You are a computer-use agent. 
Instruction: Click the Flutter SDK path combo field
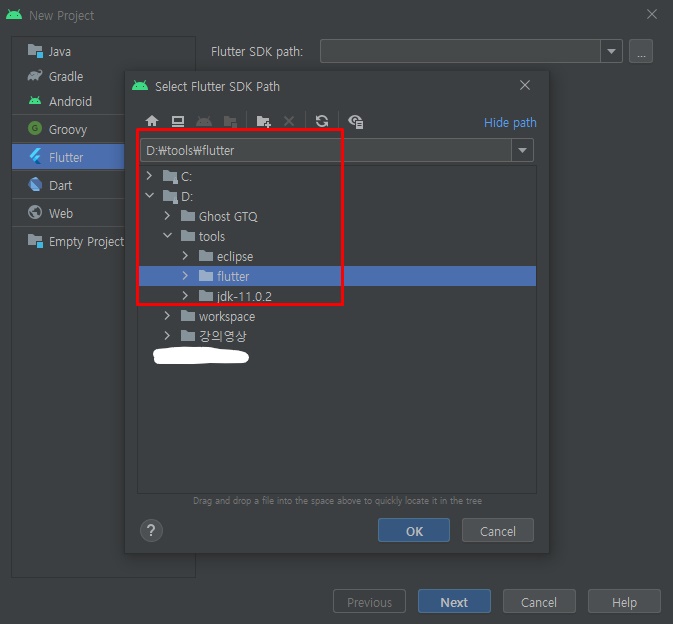(460, 51)
